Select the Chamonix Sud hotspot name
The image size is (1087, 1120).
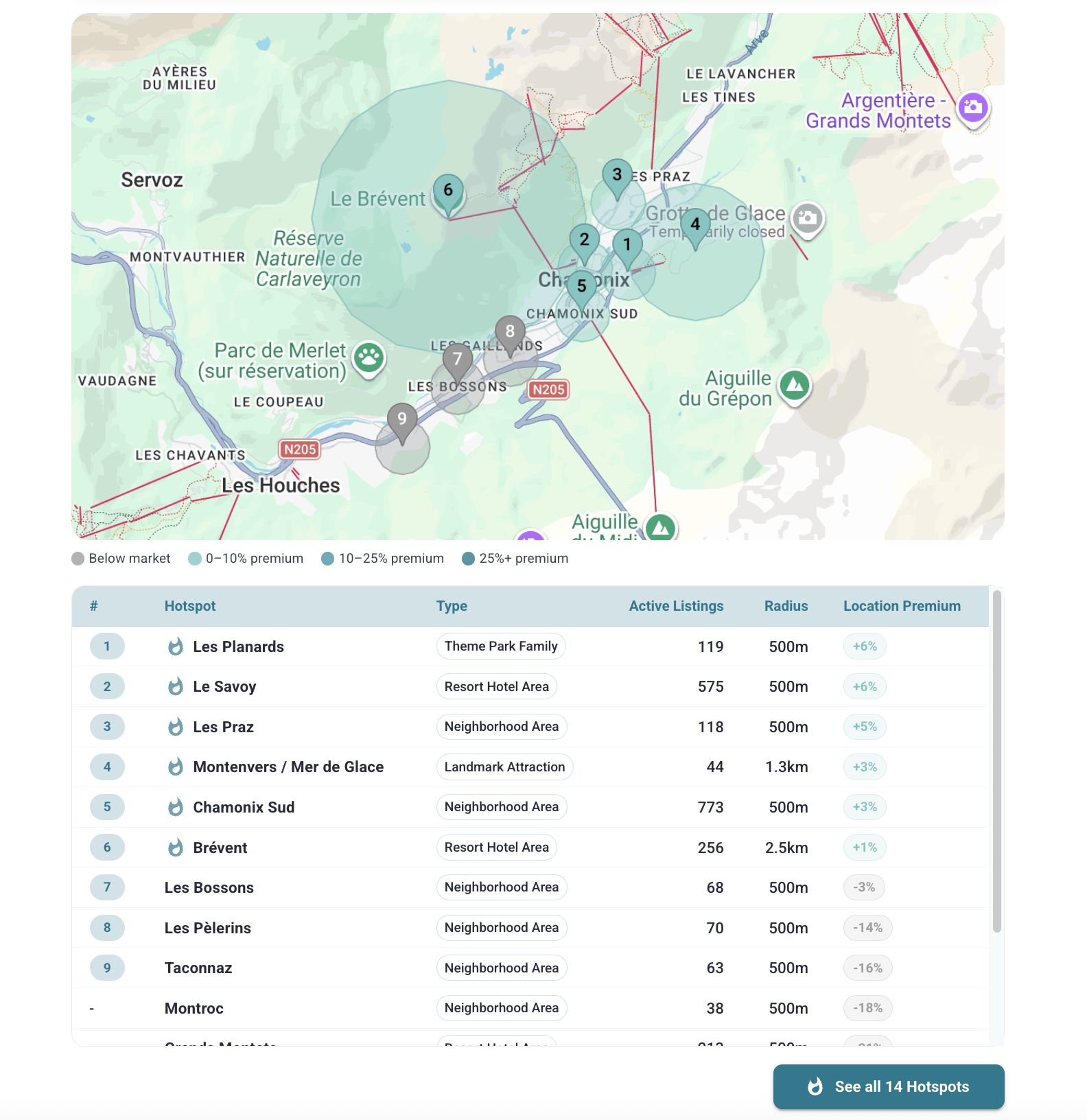tap(244, 807)
